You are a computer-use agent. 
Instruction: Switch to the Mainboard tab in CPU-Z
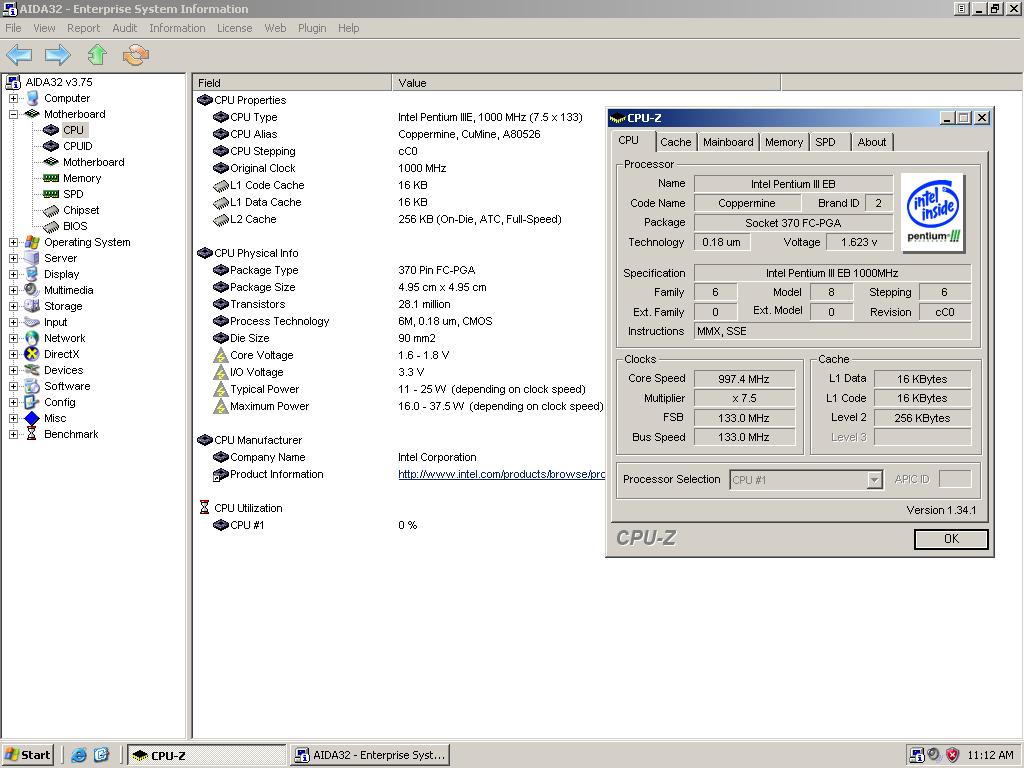[728, 142]
